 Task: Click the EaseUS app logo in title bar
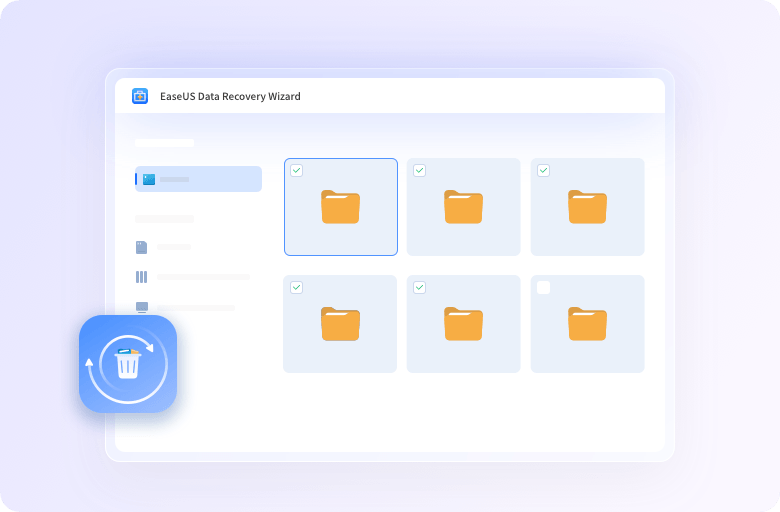pos(140,96)
